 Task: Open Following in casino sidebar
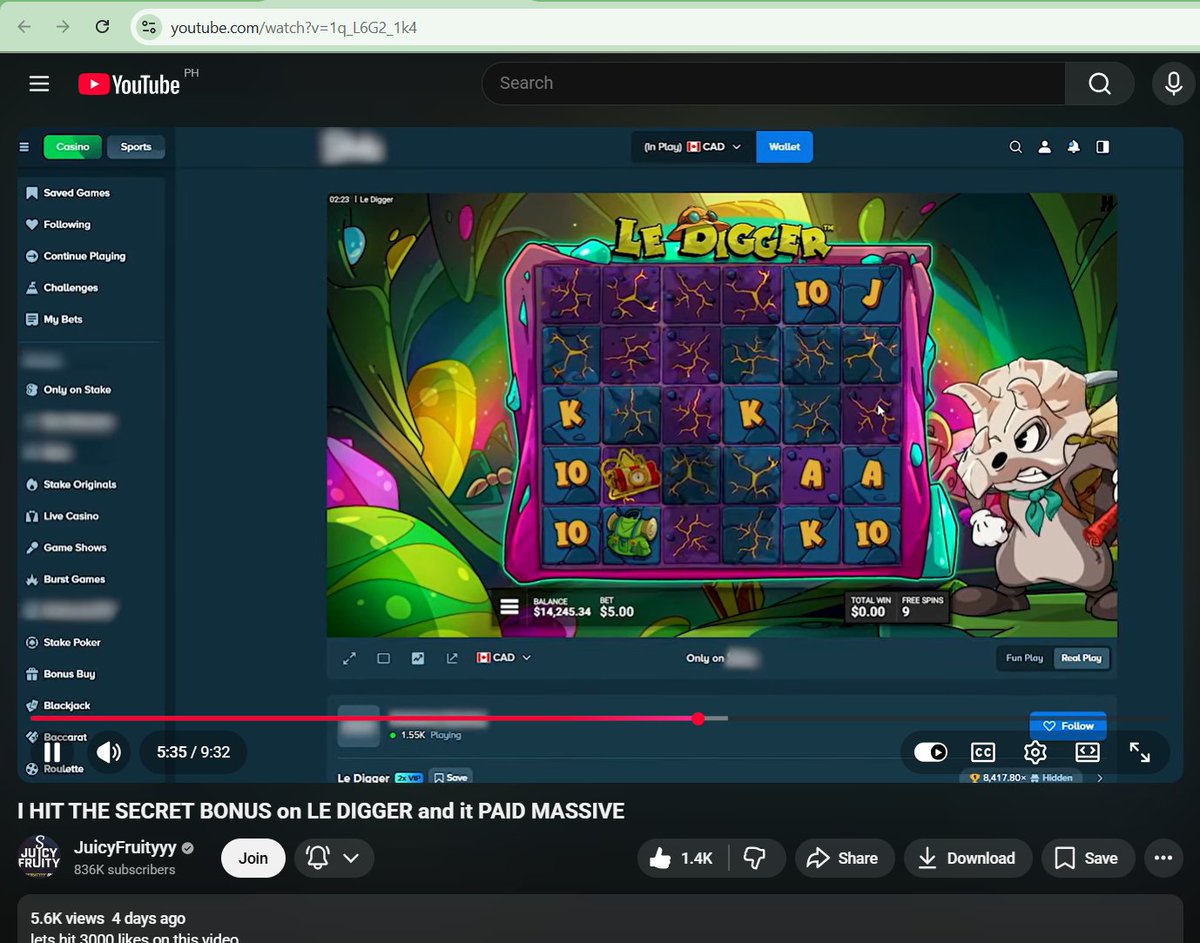coord(58,225)
